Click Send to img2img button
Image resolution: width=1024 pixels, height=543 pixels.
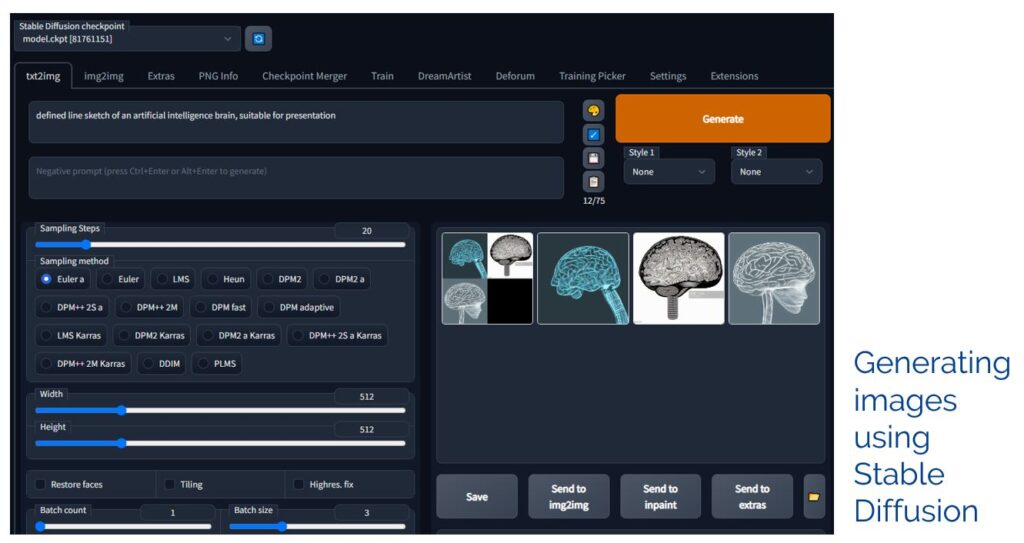[569, 497]
